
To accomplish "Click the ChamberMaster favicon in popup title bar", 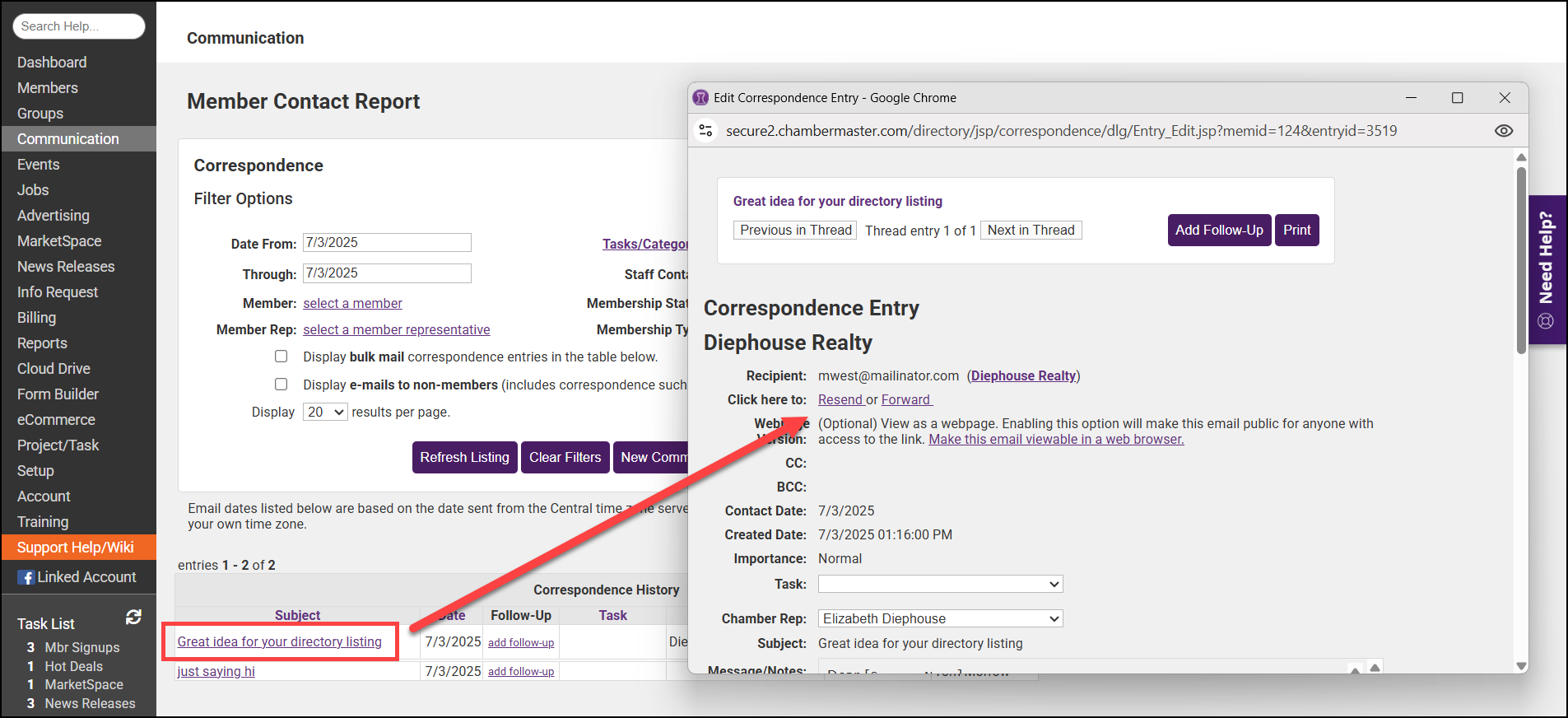I will tap(700, 98).
